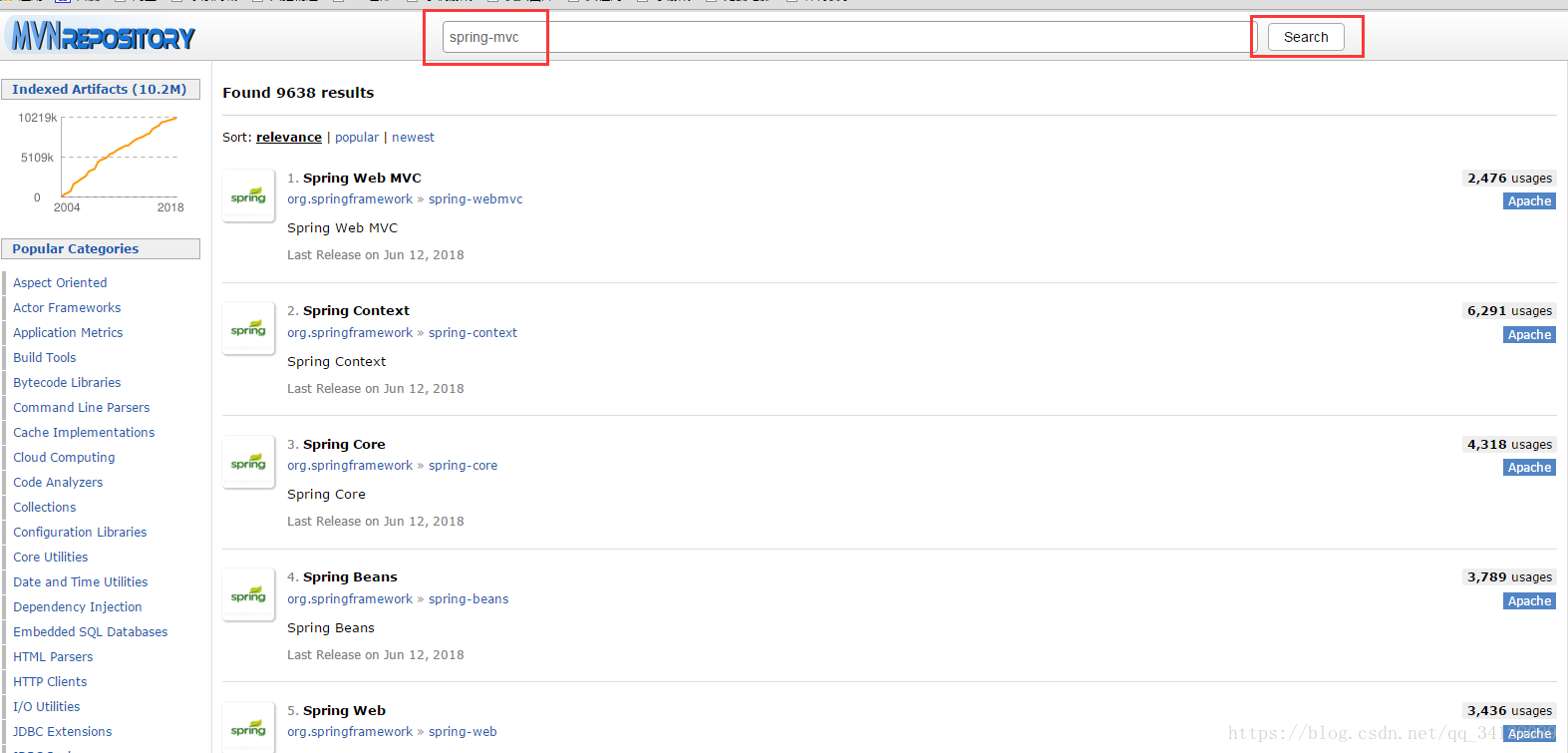Open the Collections category
Viewport: 1568px width, 753px height.
(45, 508)
